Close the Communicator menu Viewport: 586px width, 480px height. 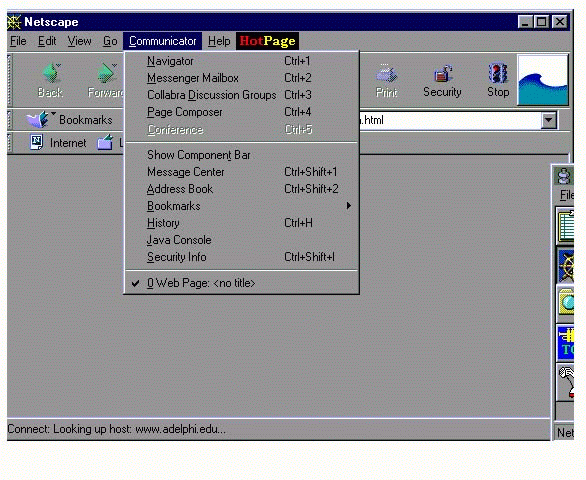pos(163,41)
